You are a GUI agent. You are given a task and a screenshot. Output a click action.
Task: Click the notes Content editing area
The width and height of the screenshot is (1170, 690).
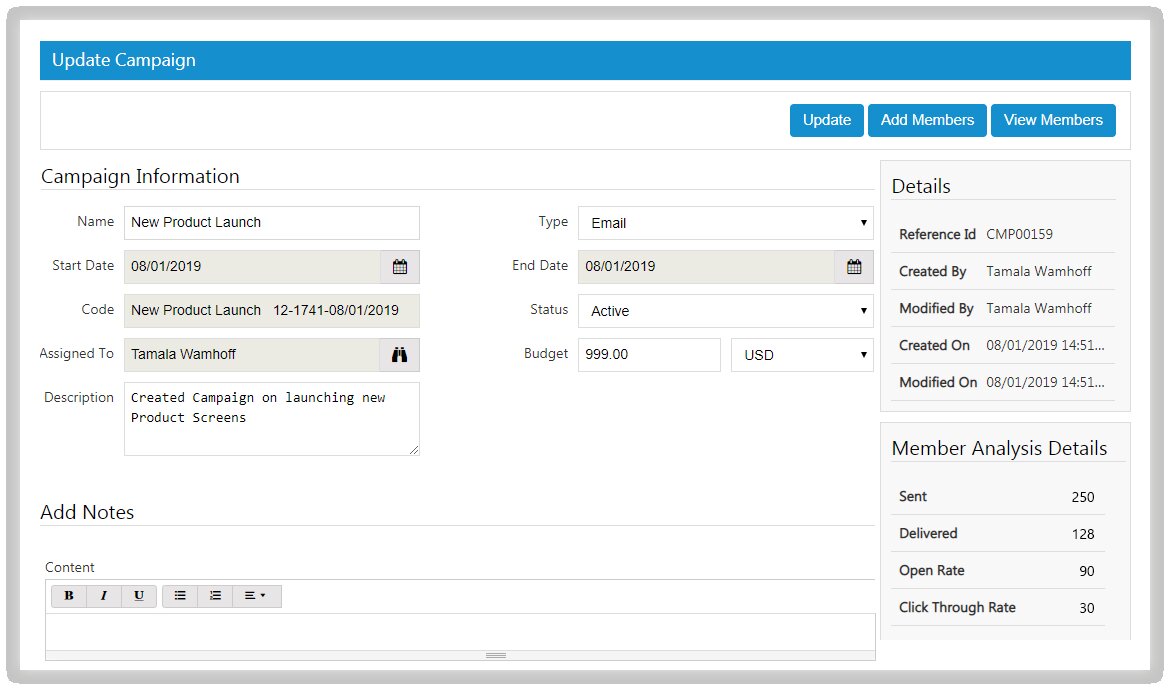click(460, 631)
